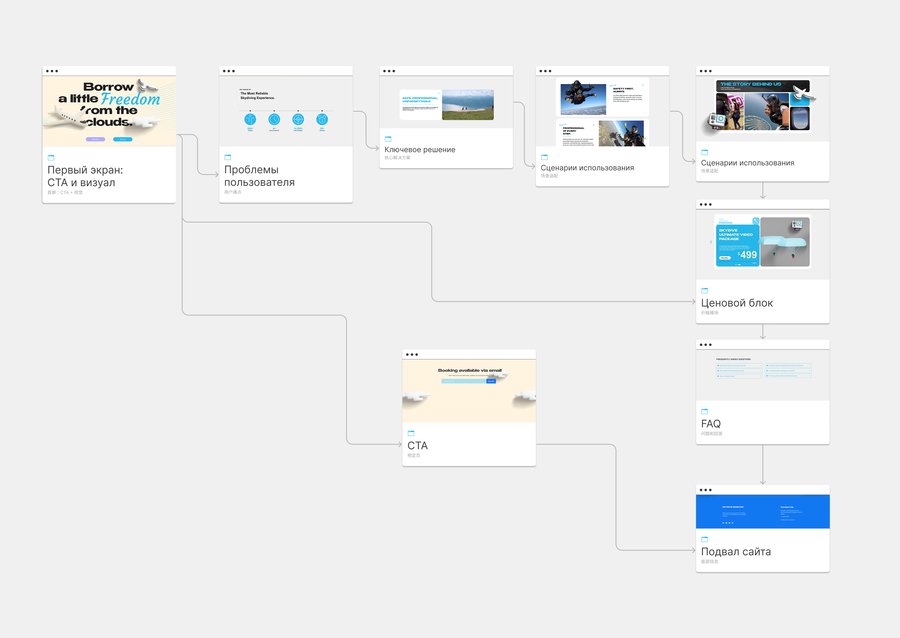
Task: Open three-dot menu on Ценовой блок card
Action: pyautogui.click(x=706, y=204)
